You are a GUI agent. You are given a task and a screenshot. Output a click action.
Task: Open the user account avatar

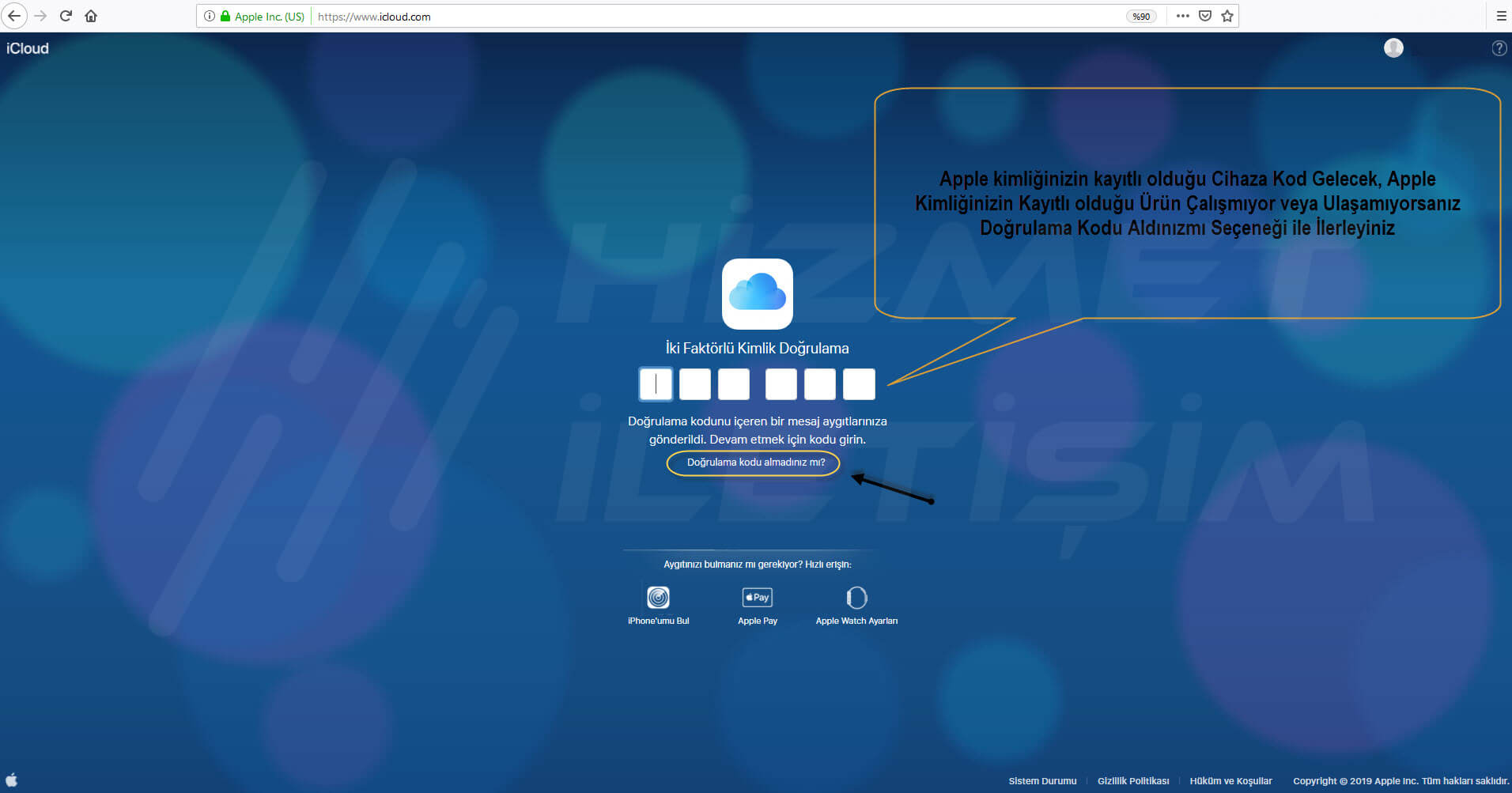1393,48
